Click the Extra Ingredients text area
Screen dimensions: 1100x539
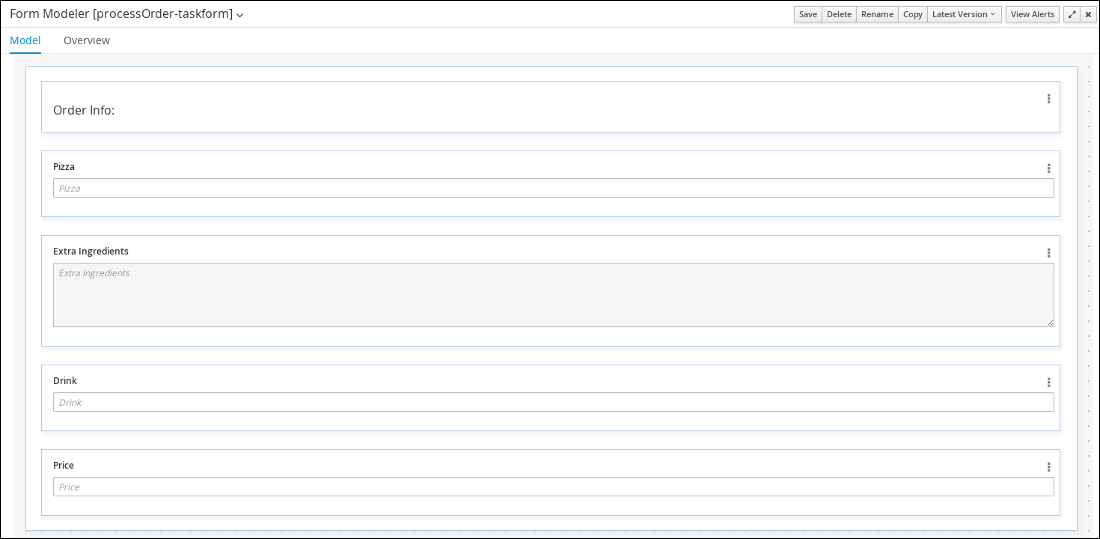pyautogui.click(x=554, y=295)
